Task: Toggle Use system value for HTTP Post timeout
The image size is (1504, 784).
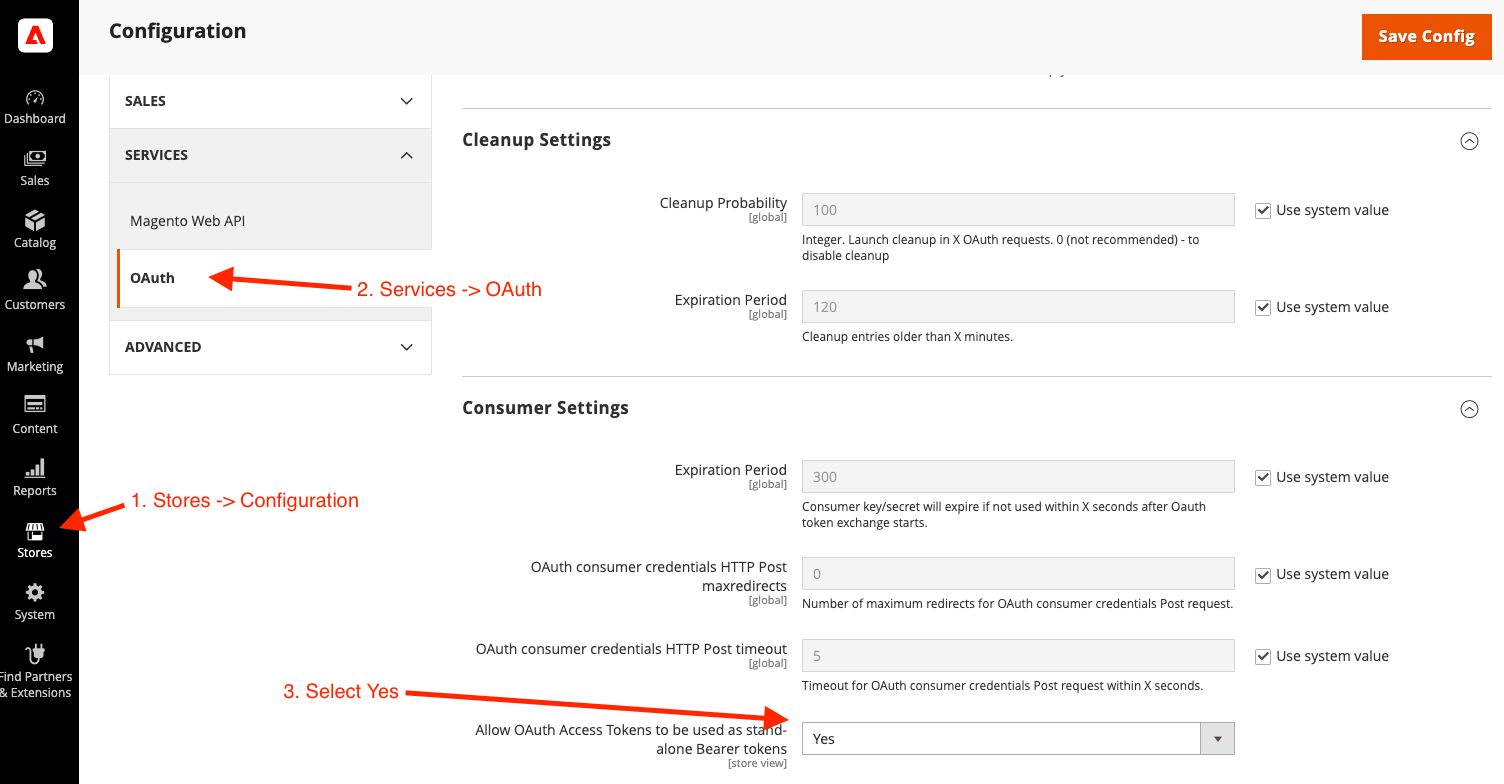Action: click(x=1264, y=656)
